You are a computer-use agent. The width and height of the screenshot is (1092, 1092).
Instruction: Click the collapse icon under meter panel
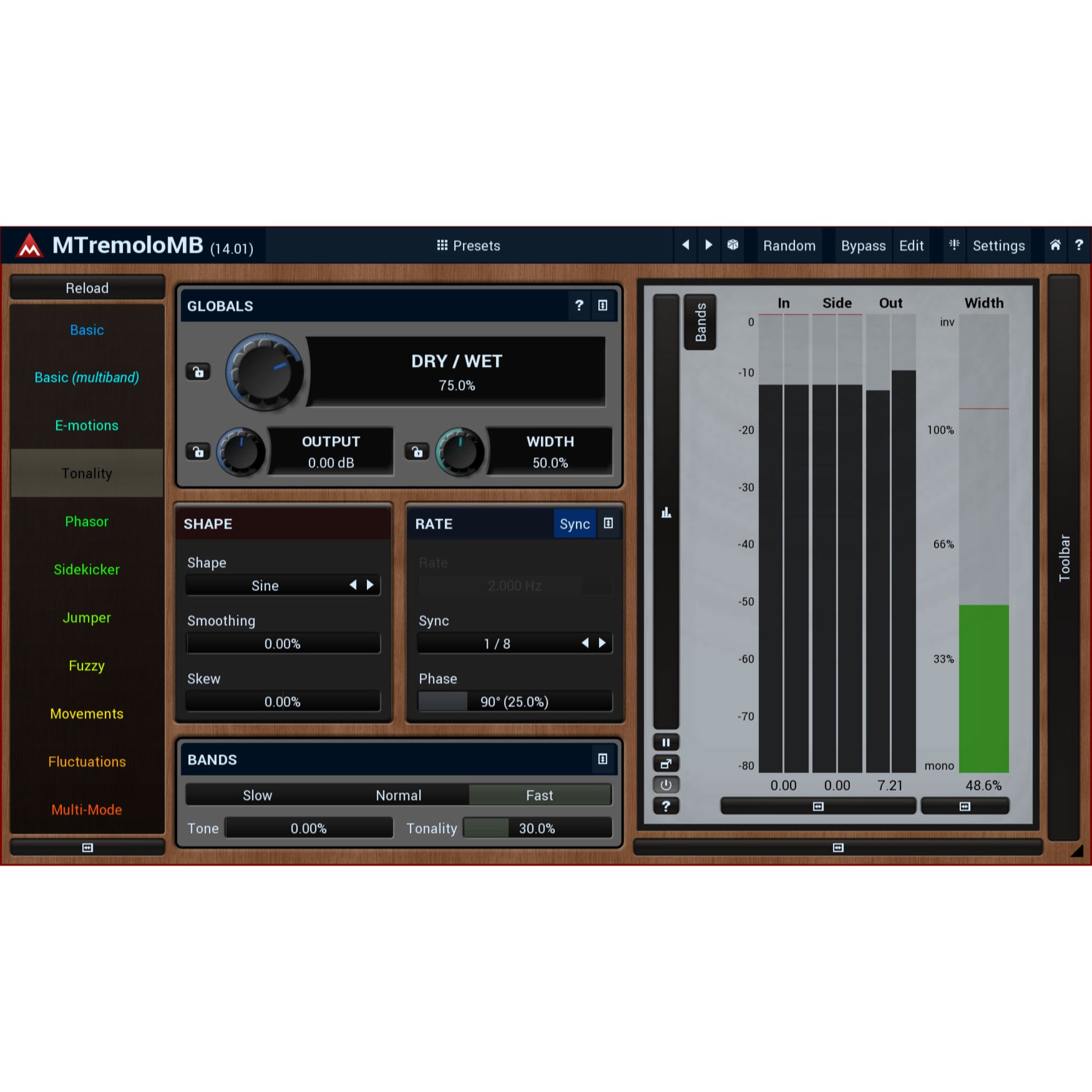(x=838, y=848)
